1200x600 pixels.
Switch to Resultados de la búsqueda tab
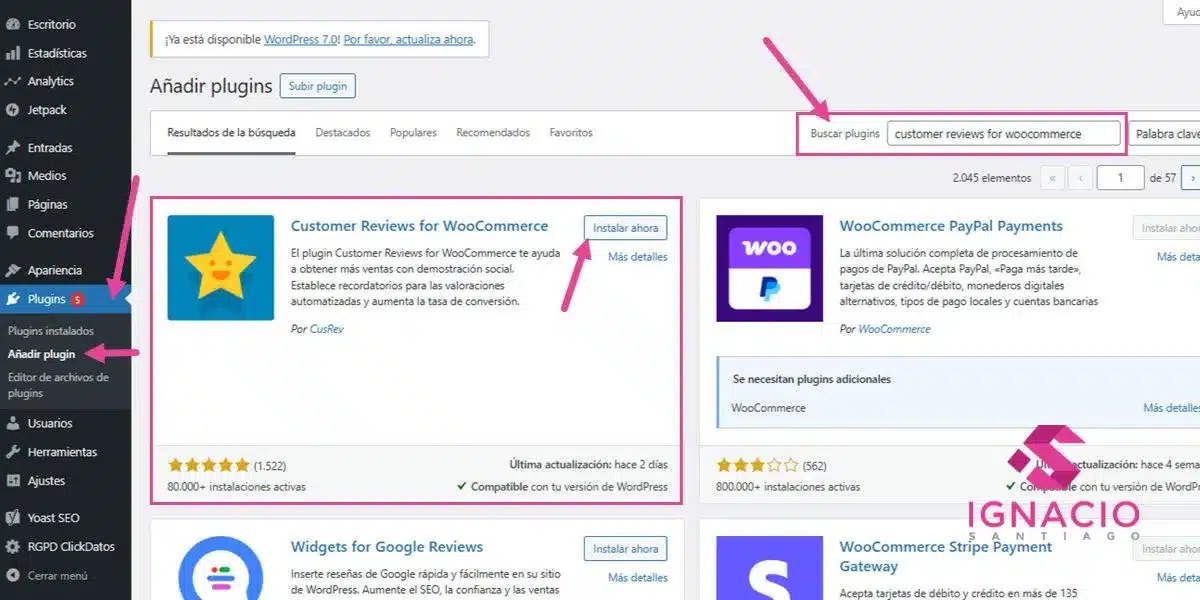pos(231,132)
